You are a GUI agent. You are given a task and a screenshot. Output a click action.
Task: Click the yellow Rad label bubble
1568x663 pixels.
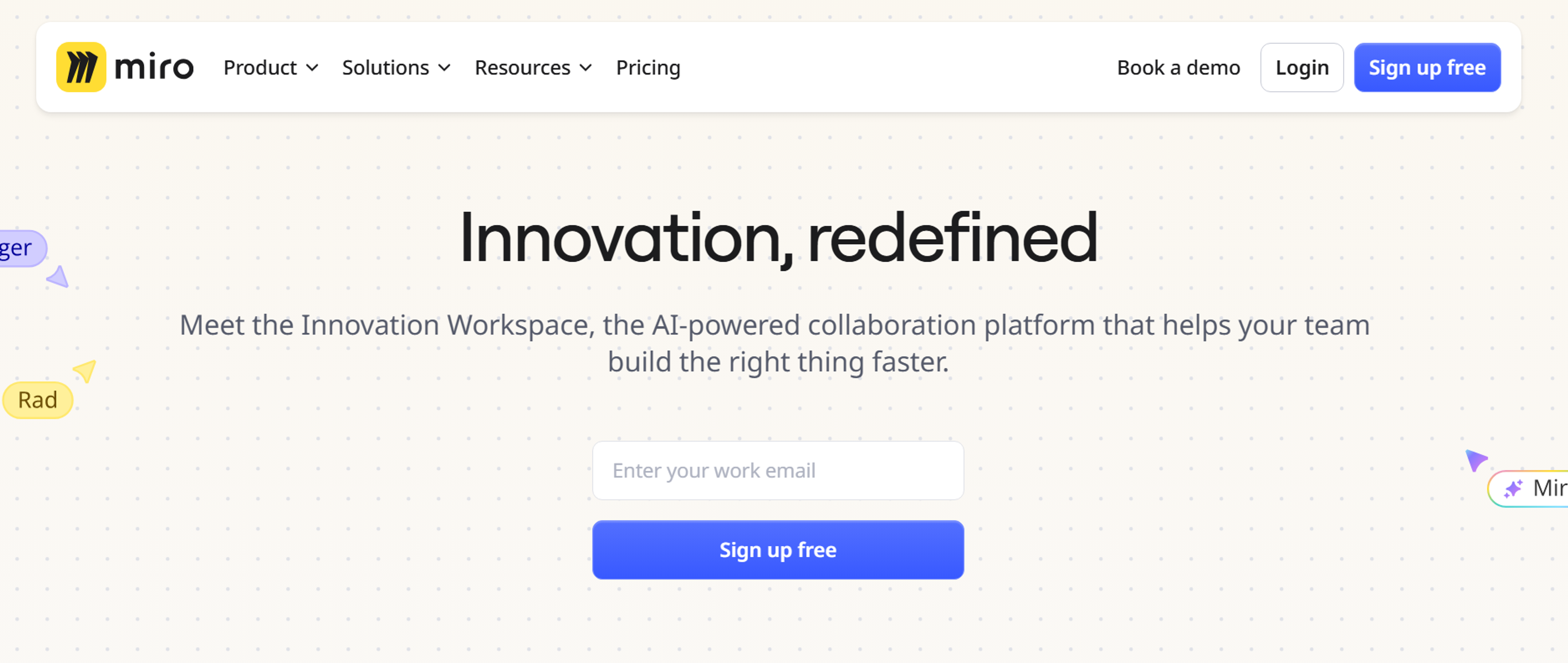38,400
